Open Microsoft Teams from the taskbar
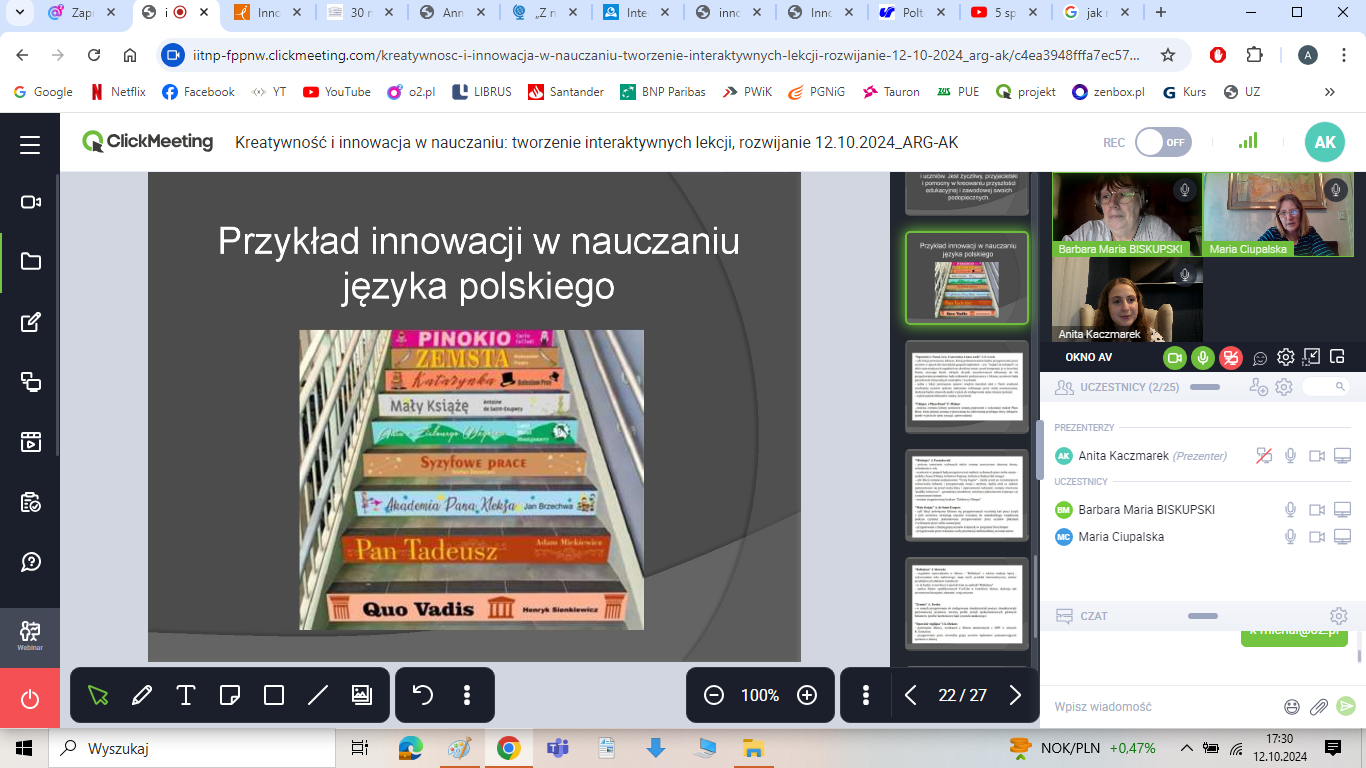 click(557, 747)
